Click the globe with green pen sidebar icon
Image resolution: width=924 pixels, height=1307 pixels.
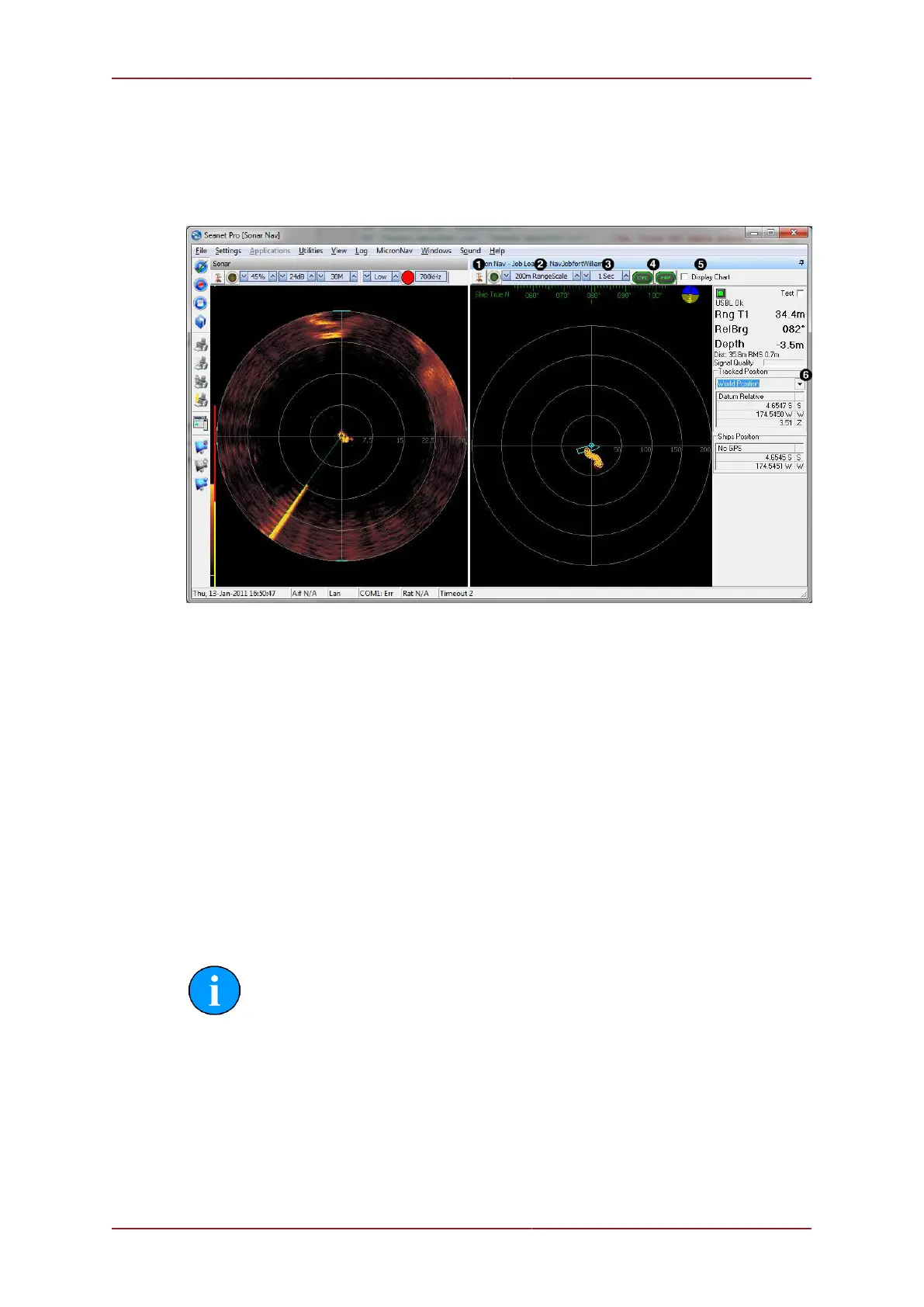tap(201, 266)
